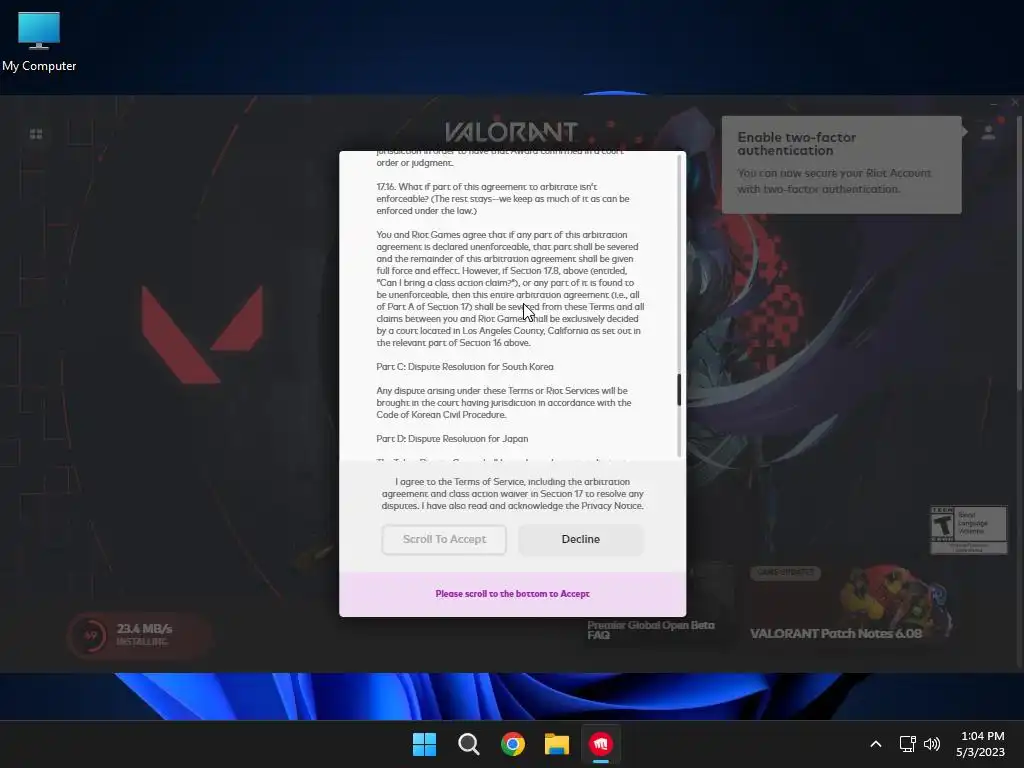Open the account profile icon
Image resolution: width=1024 pixels, height=768 pixels.
[989, 133]
